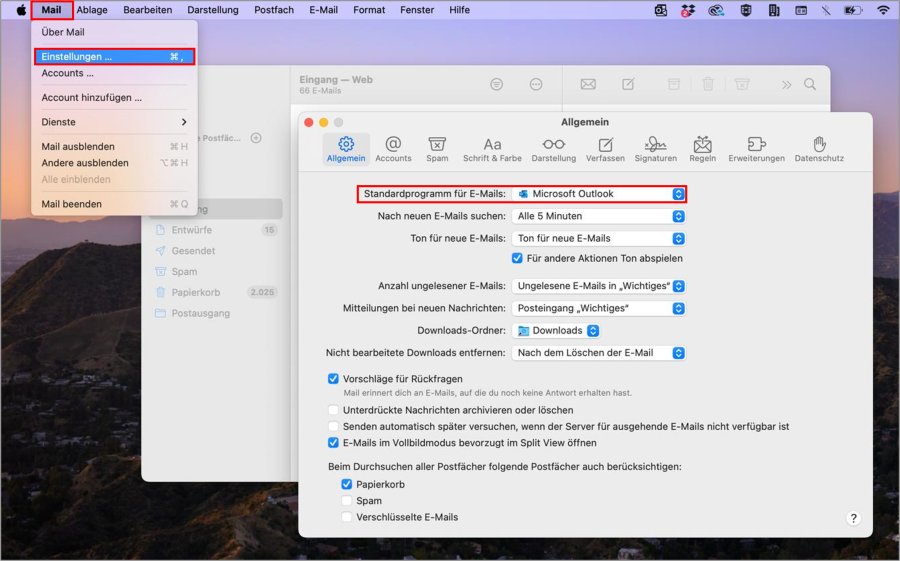Image resolution: width=900 pixels, height=561 pixels.
Task: Click the filter icon in the Mail toolbar
Action: pyautogui.click(x=496, y=84)
